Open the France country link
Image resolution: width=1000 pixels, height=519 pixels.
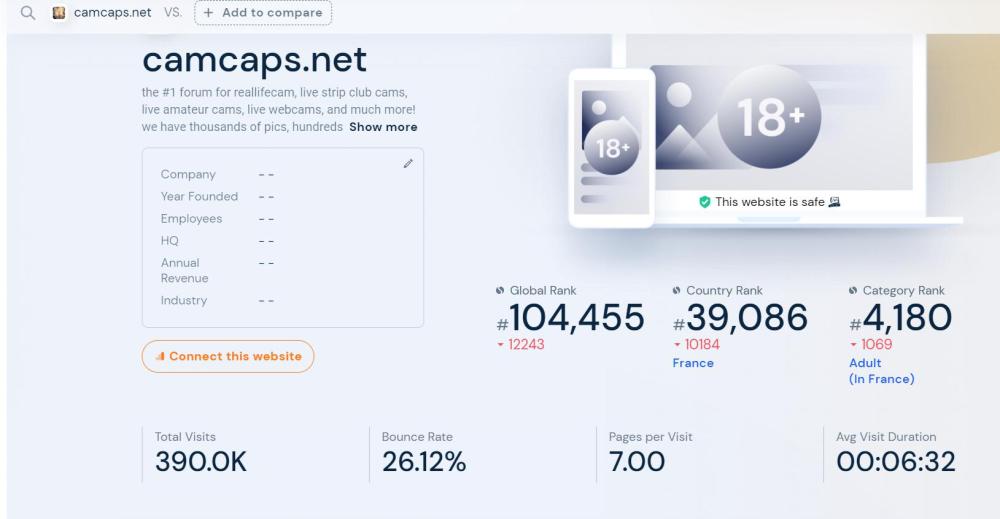point(693,363)
